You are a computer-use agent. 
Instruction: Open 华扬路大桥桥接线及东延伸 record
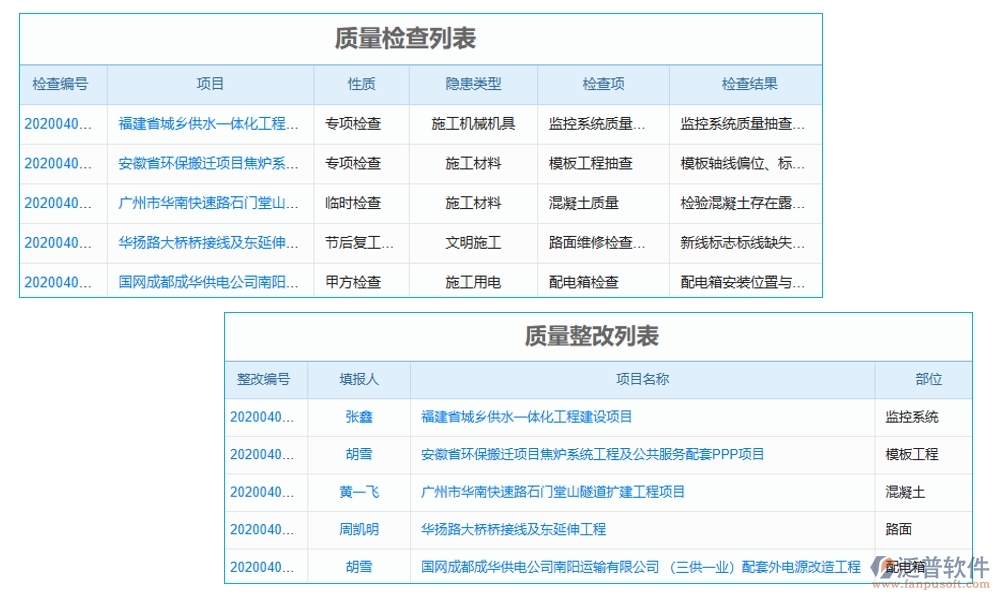(x=208, y=242)
